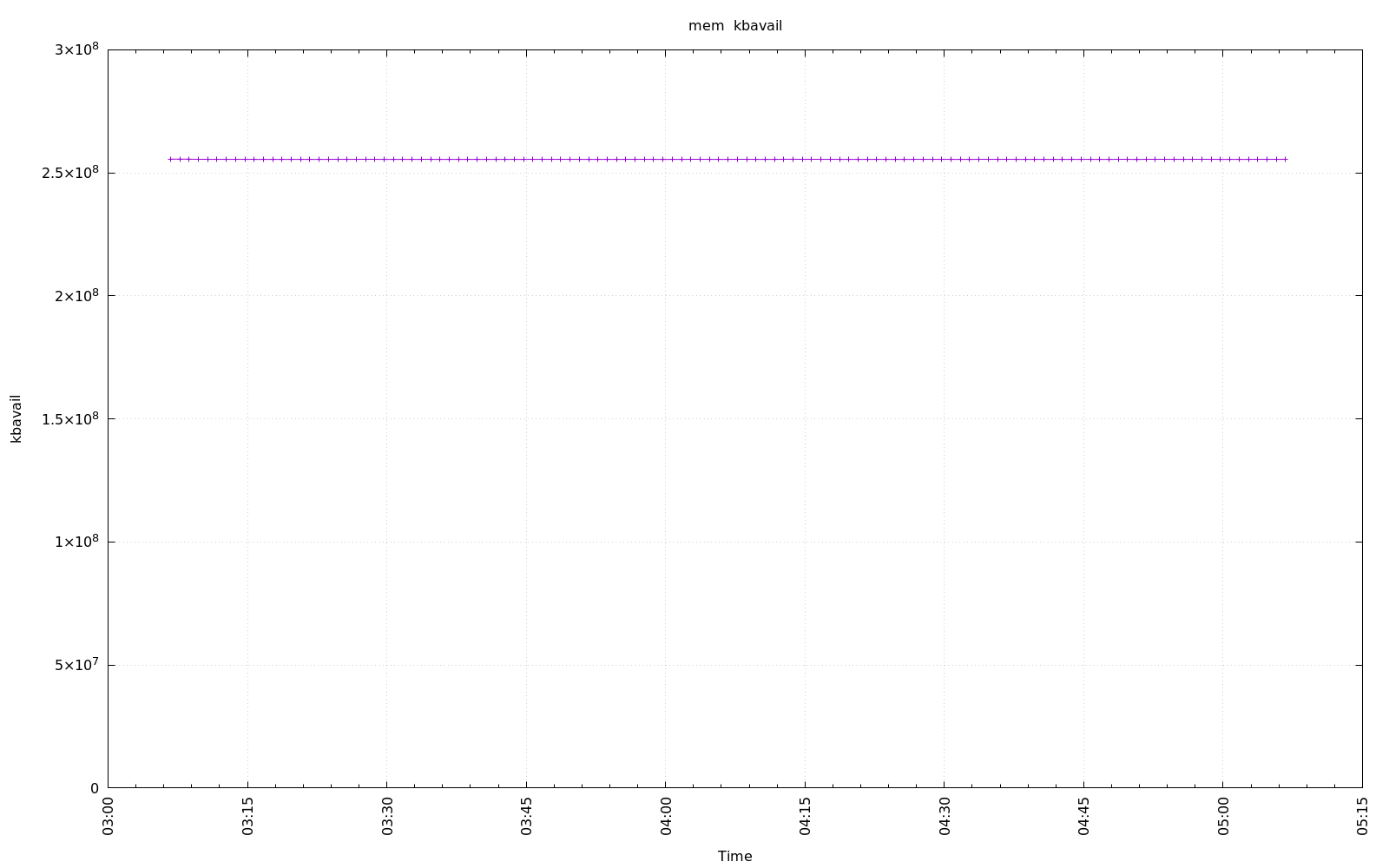Viewport: 1389px width, 868px height.
Task: Click the vertical "kbavail" y-axis label
Action: tap(16, 418)
